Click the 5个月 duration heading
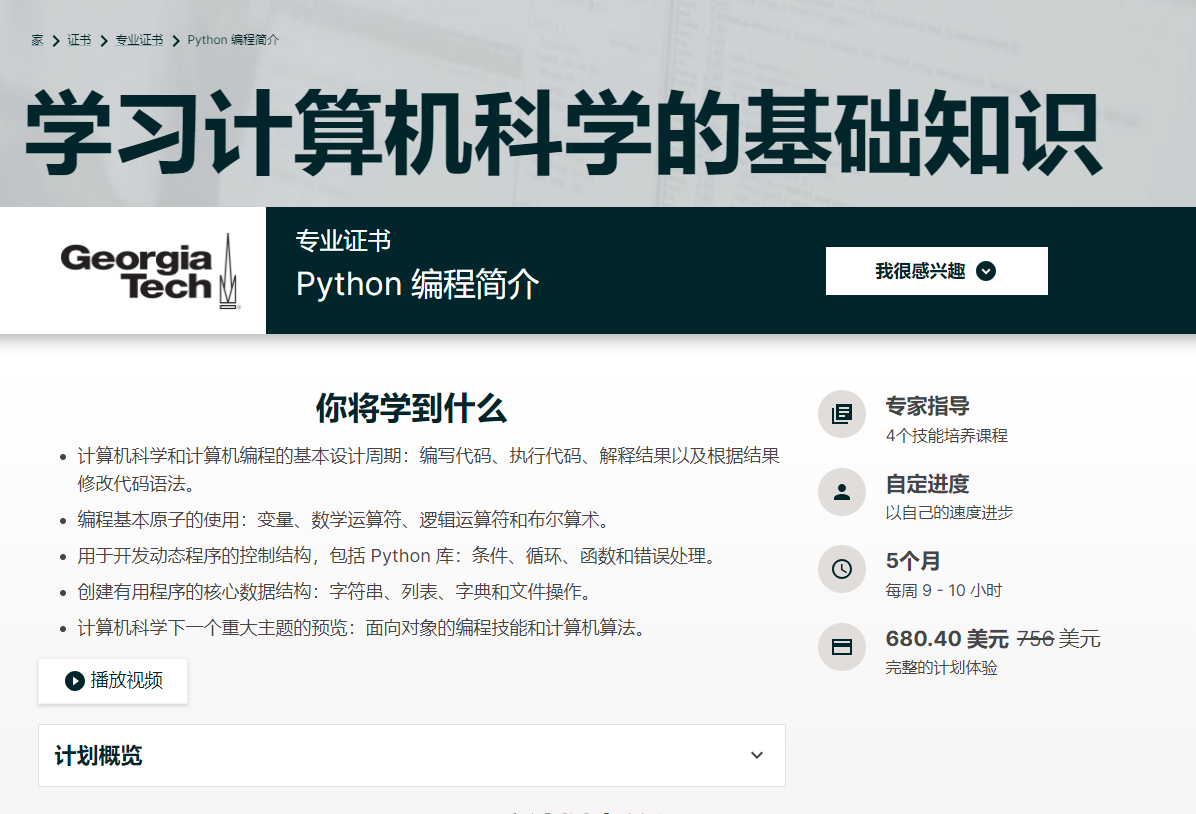Viewport: 1196px width, 814px height. coord(913,561)
